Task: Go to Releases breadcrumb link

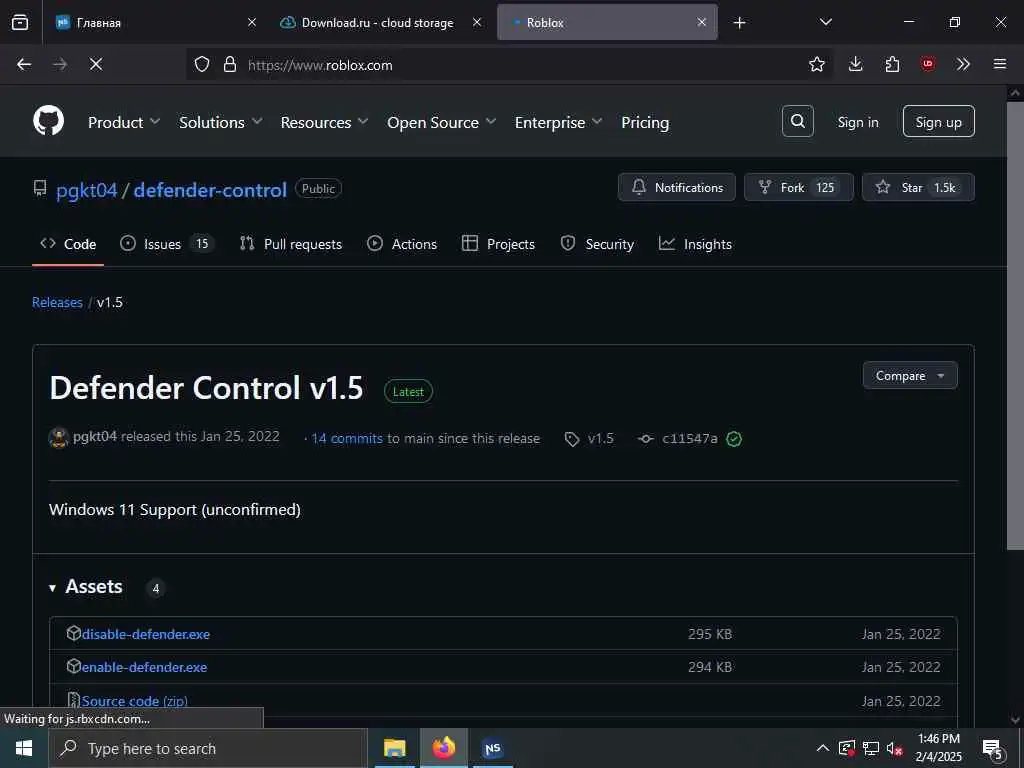Action: pyautogui.click(x=57, y=302)
